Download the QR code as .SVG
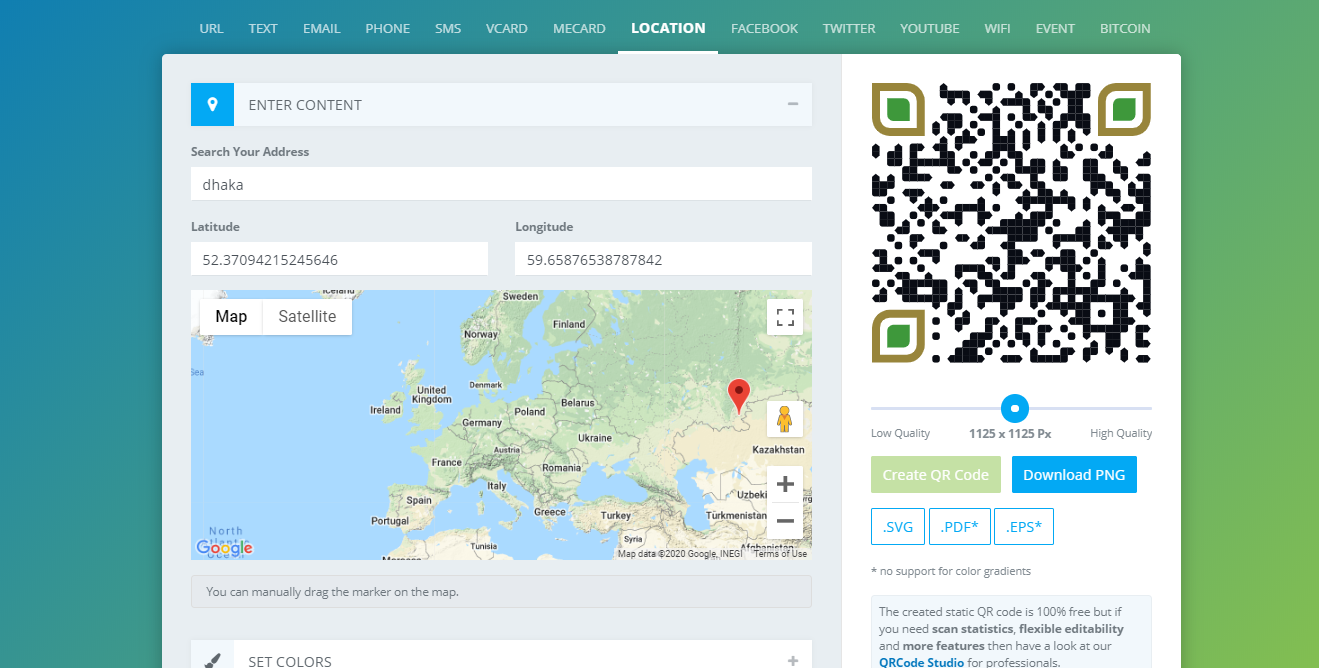1319x668 pixels. point(898,527)
